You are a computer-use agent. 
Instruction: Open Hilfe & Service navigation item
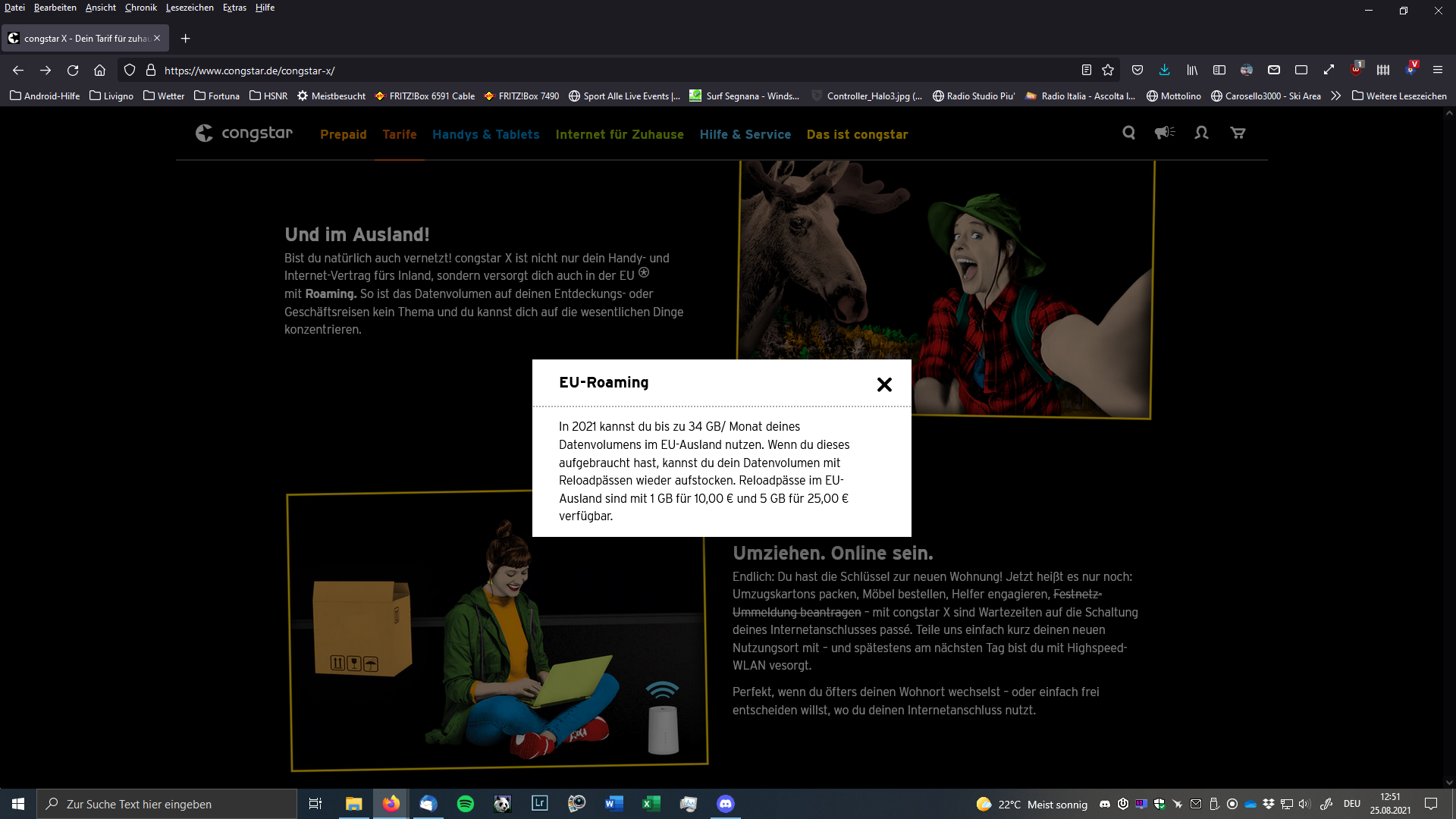745,134
